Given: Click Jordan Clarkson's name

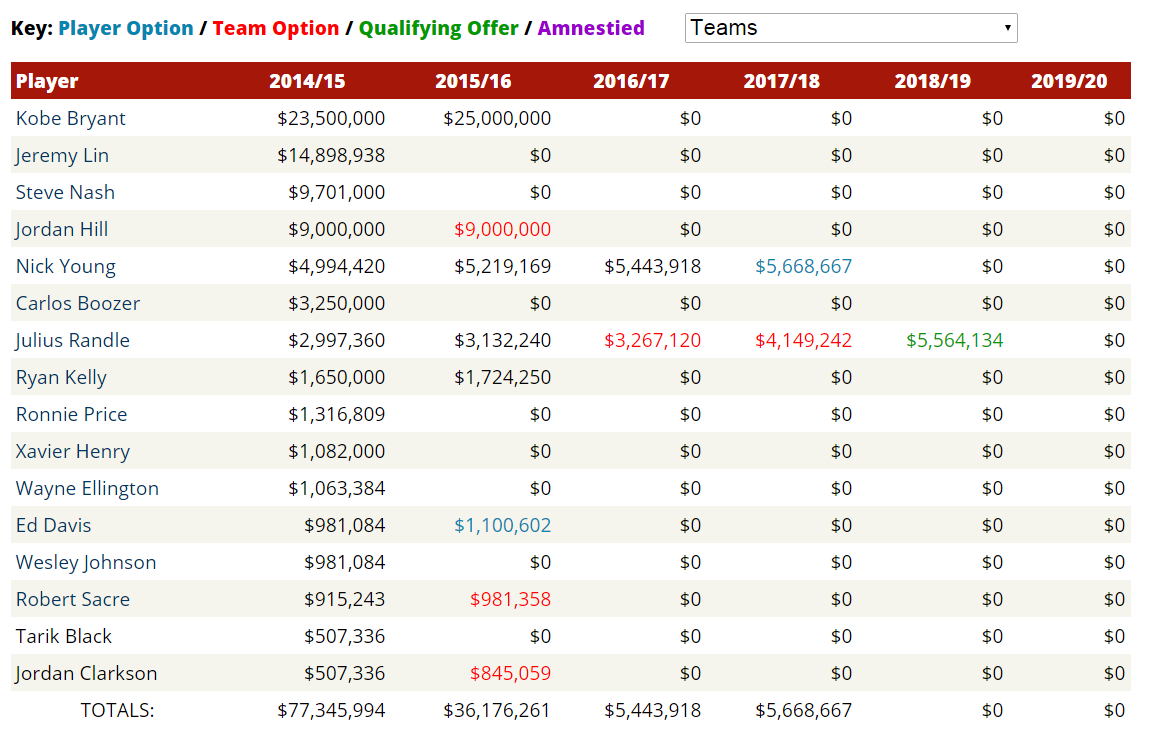Looking at the screenshot, I should coord(86,673).
